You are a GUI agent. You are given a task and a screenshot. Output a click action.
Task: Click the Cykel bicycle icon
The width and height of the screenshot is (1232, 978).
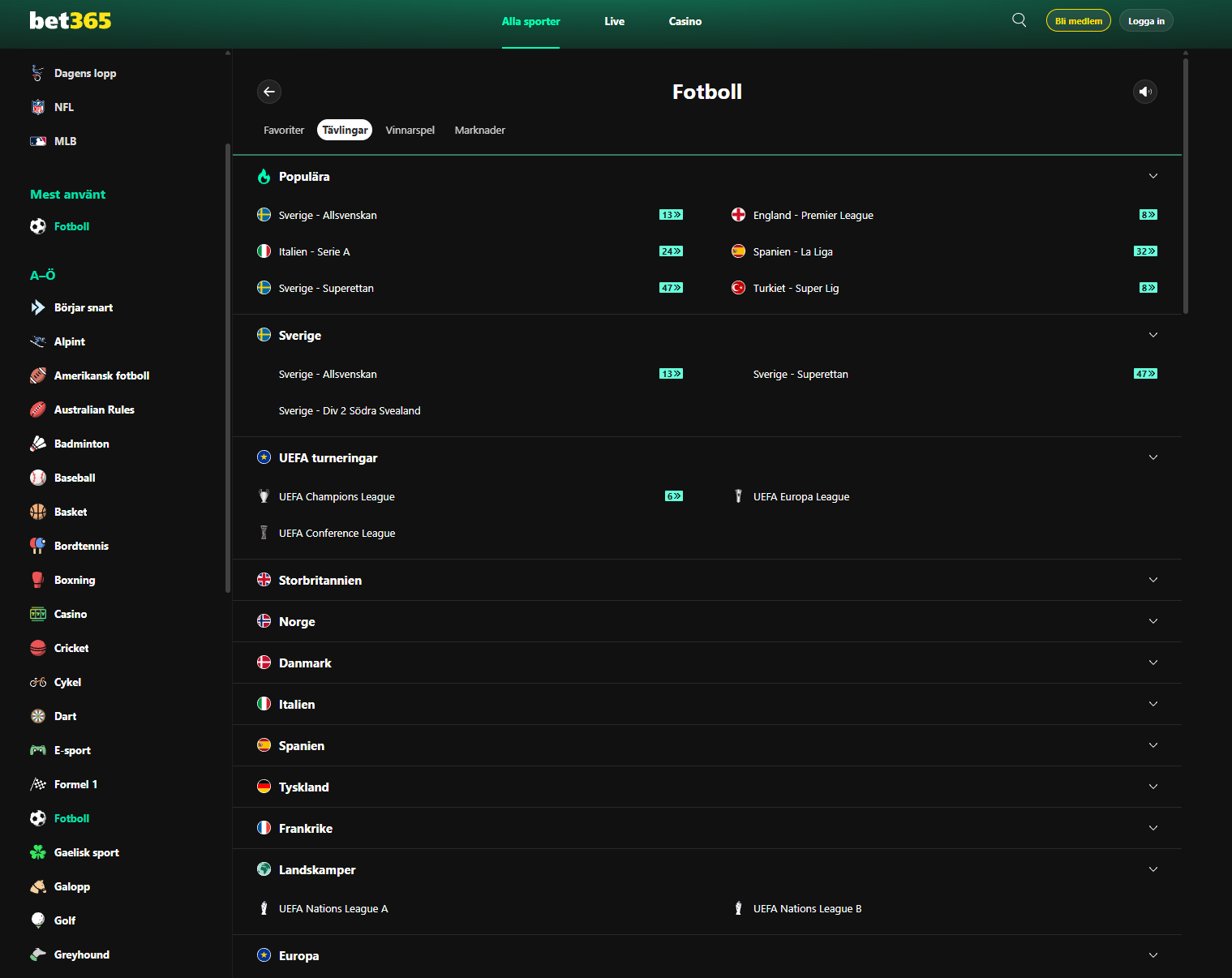point(38,682)
